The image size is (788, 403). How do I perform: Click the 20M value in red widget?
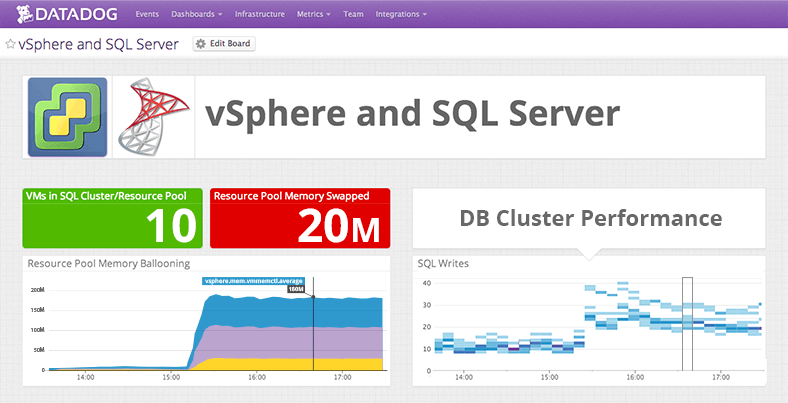click(339, 226)
